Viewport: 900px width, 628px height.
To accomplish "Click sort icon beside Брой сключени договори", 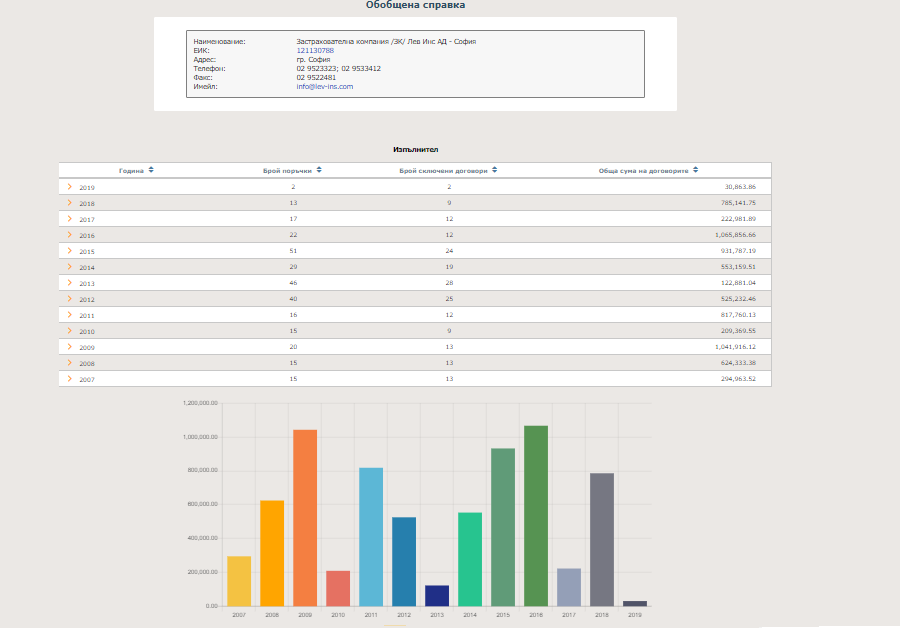I will pos(494,170).
